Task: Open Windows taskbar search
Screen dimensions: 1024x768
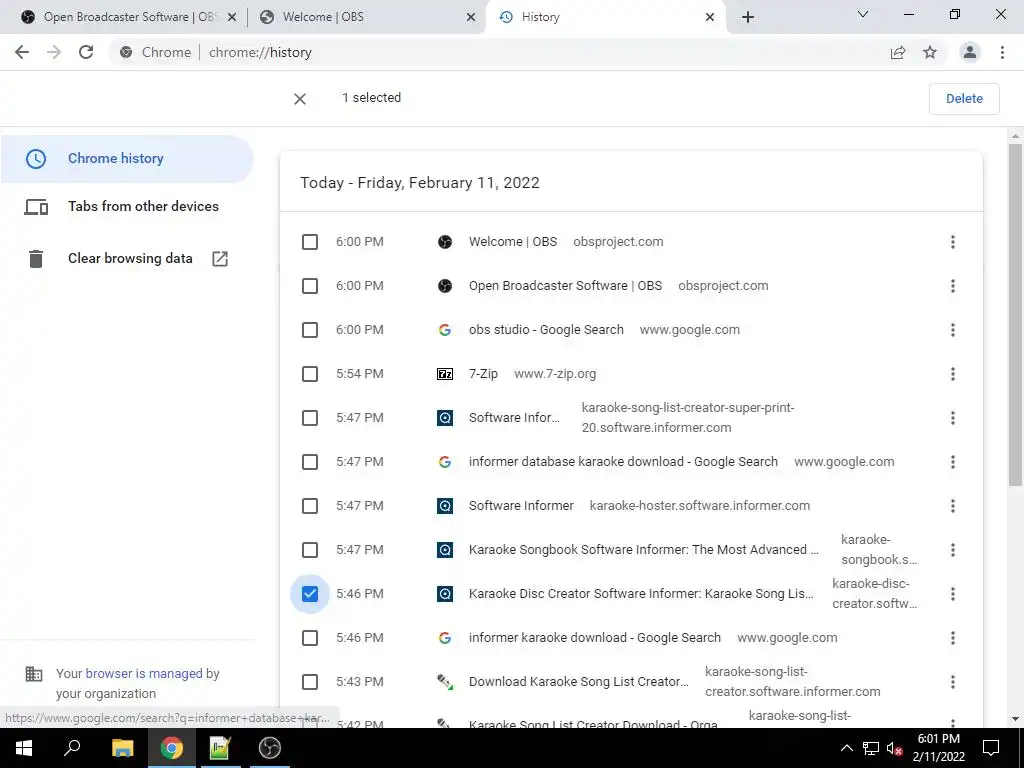Action: pyautogui.click(x=72, y=748)
